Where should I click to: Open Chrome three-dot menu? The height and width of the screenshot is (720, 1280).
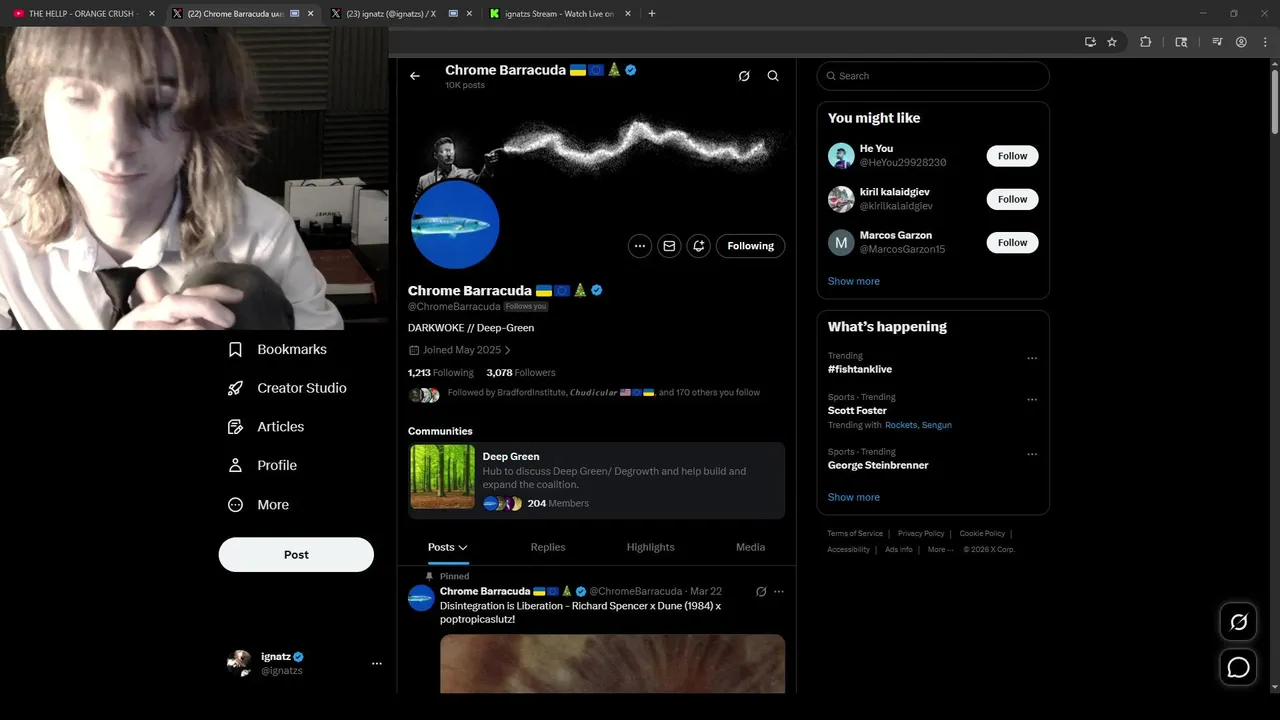(x=1264, y=42)
